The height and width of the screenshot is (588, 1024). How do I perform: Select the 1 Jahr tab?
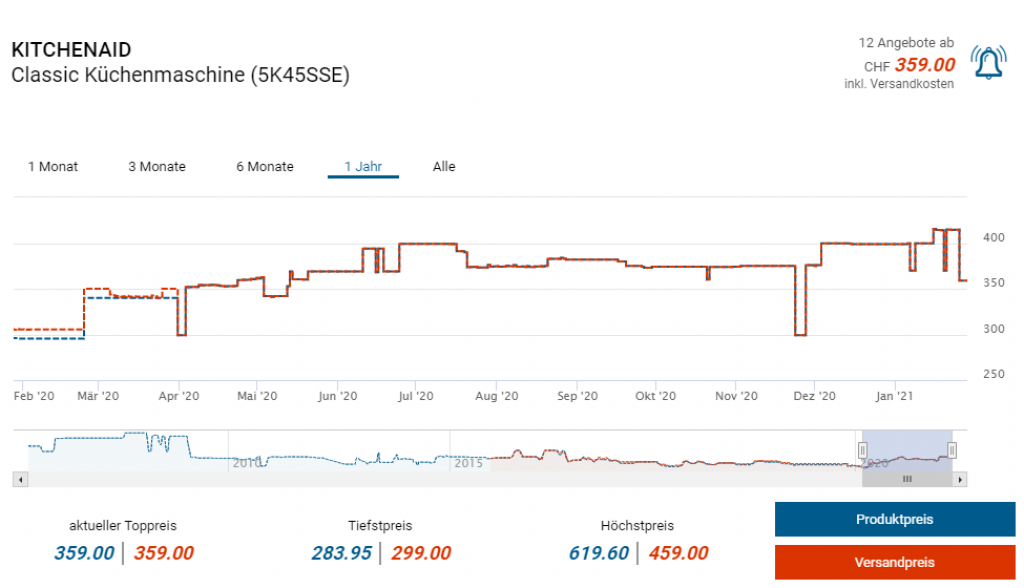(363, 167)
